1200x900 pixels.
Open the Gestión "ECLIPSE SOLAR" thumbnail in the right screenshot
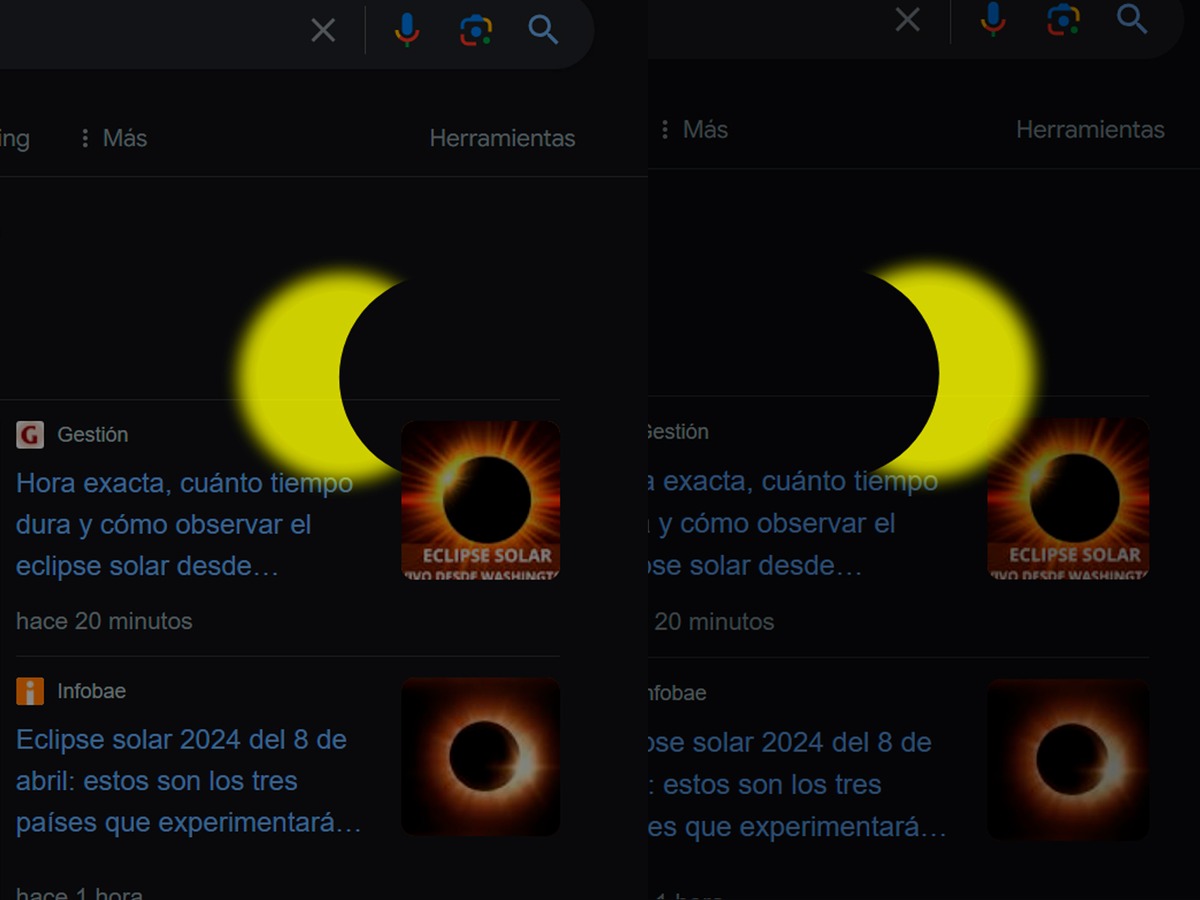click(1068, 498)
